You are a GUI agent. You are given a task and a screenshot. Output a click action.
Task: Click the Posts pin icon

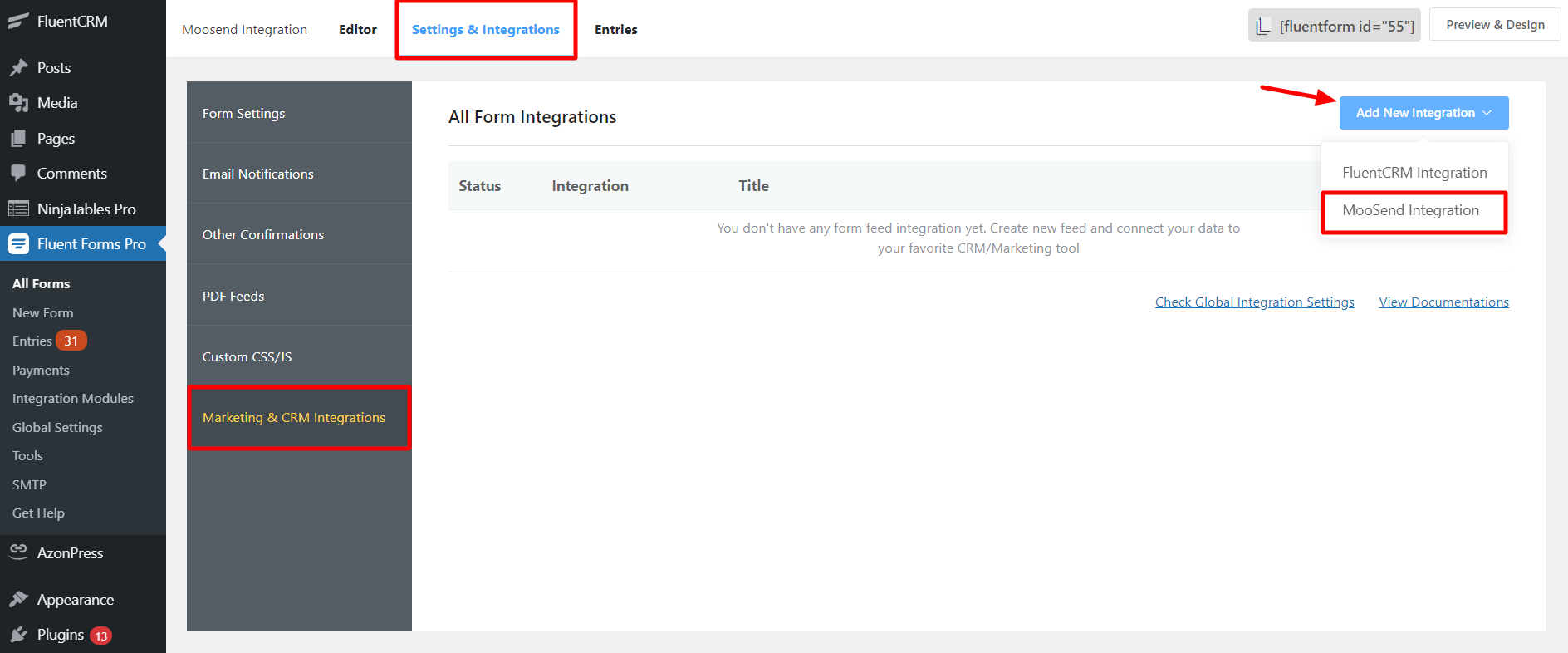[x=18, y=68]
